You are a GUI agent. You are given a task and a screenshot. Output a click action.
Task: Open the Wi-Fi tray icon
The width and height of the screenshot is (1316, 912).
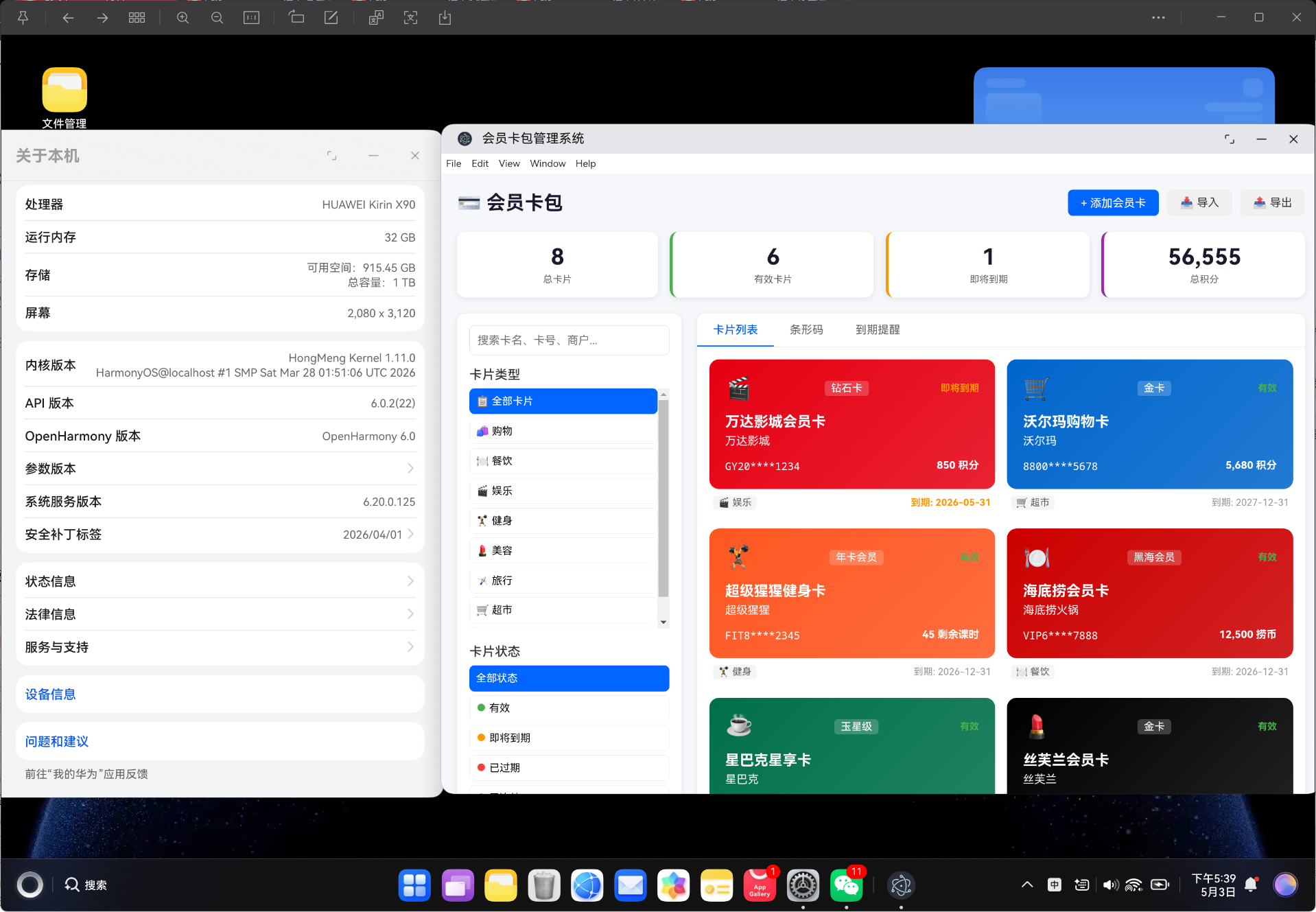(x=1134, y=885)
